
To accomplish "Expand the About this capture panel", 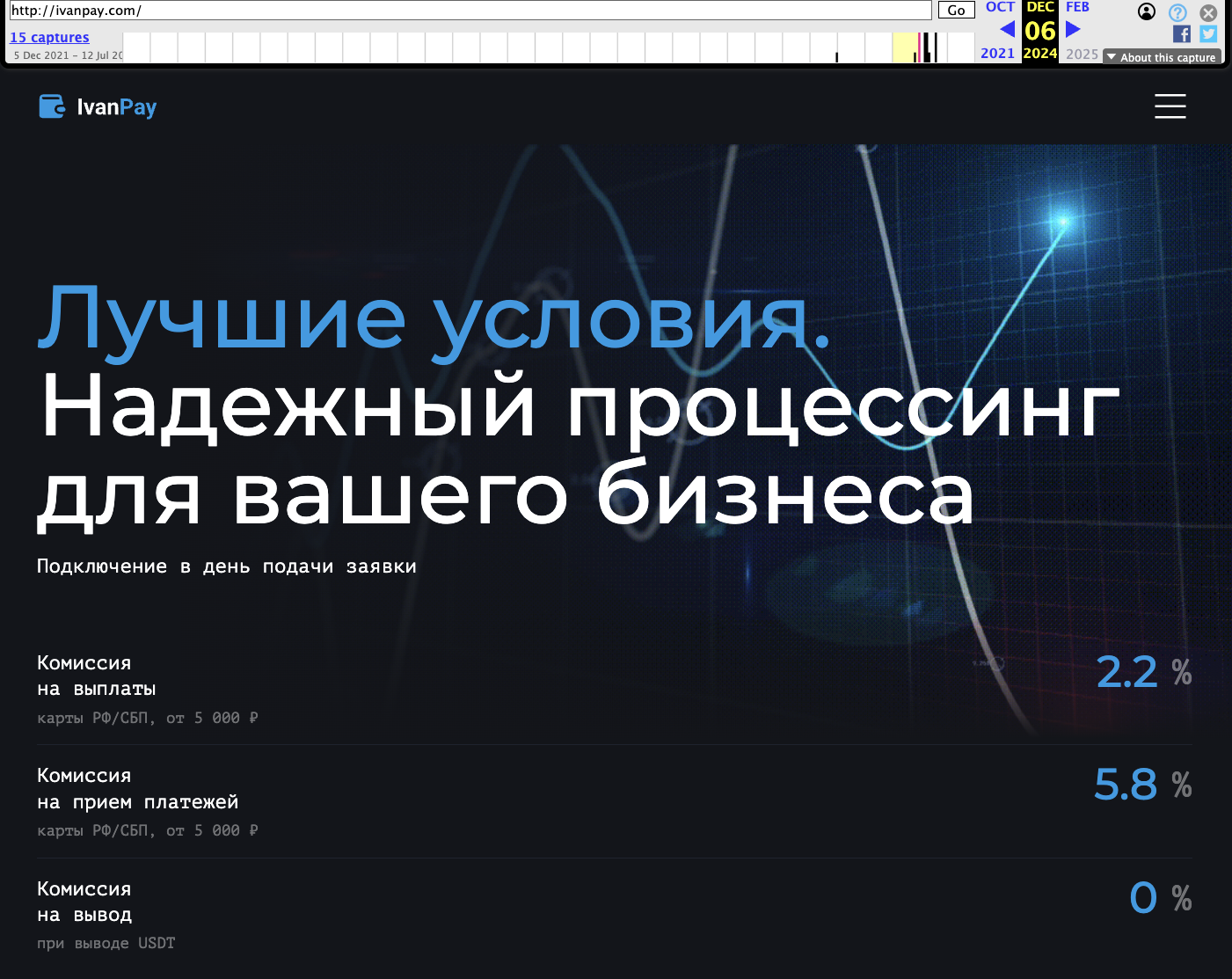I will tap(1162, 56).
